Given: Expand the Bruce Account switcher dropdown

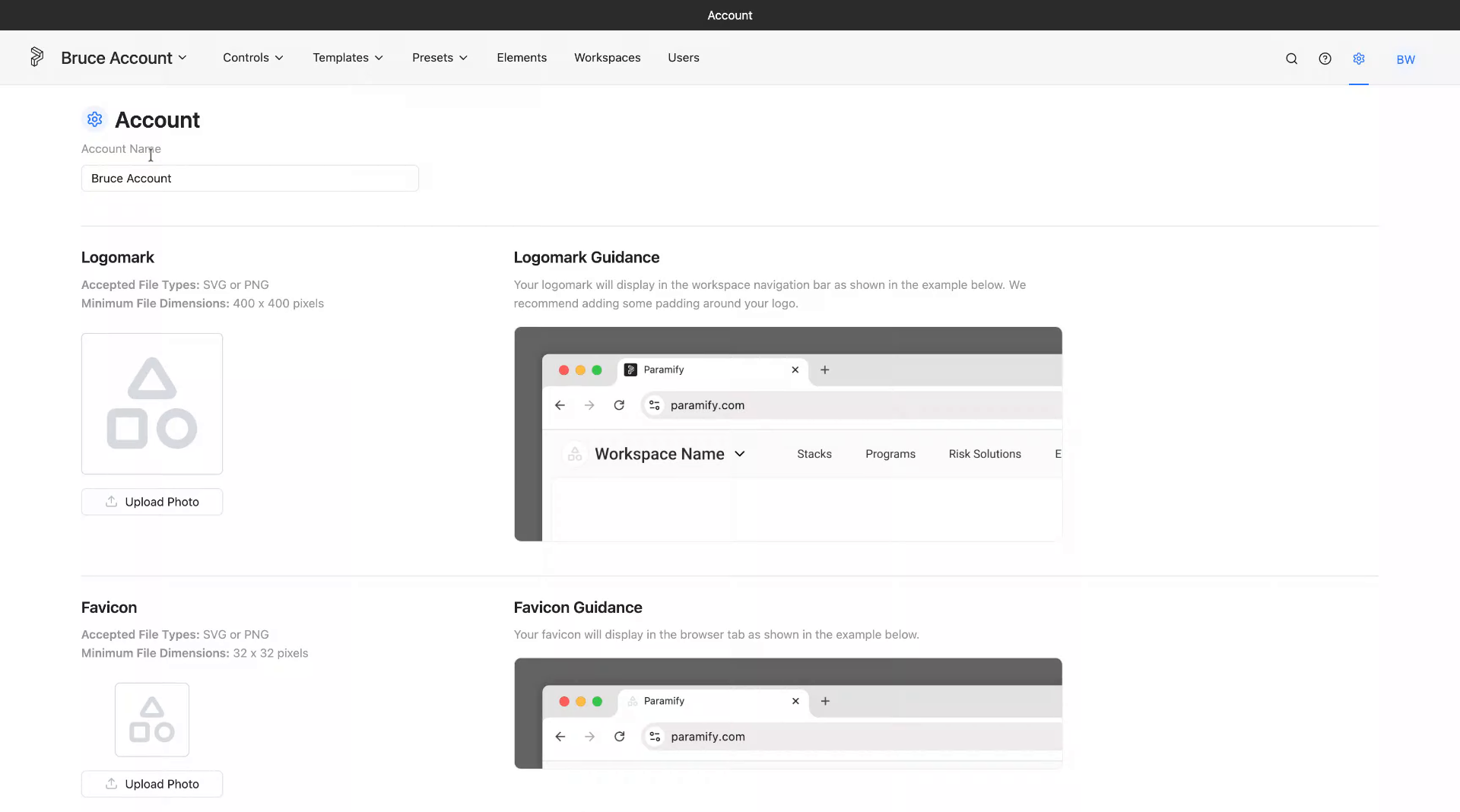Looking at the screenshot, I should tap(123, 58).
